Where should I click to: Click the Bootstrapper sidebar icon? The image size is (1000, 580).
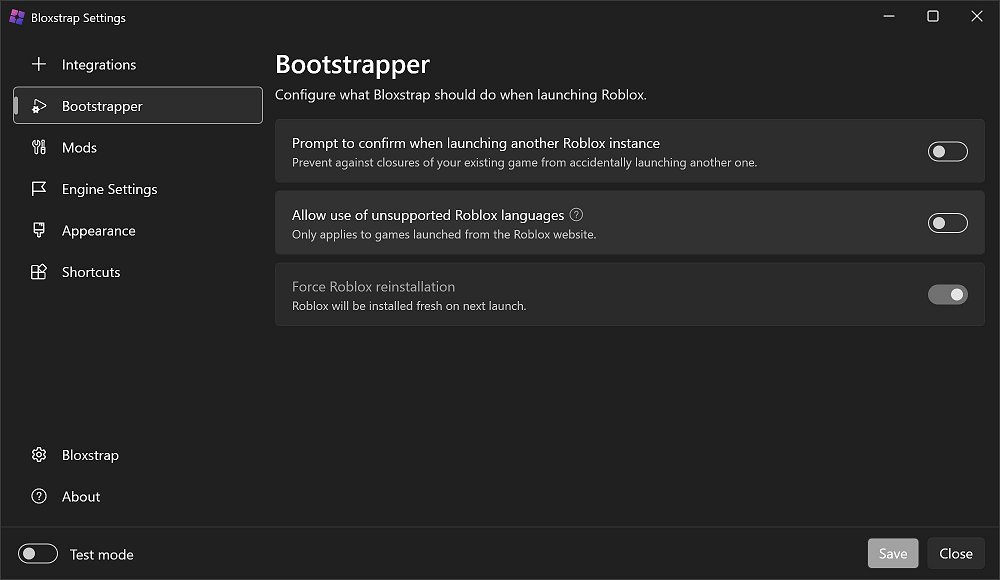[x=39, y=106]
